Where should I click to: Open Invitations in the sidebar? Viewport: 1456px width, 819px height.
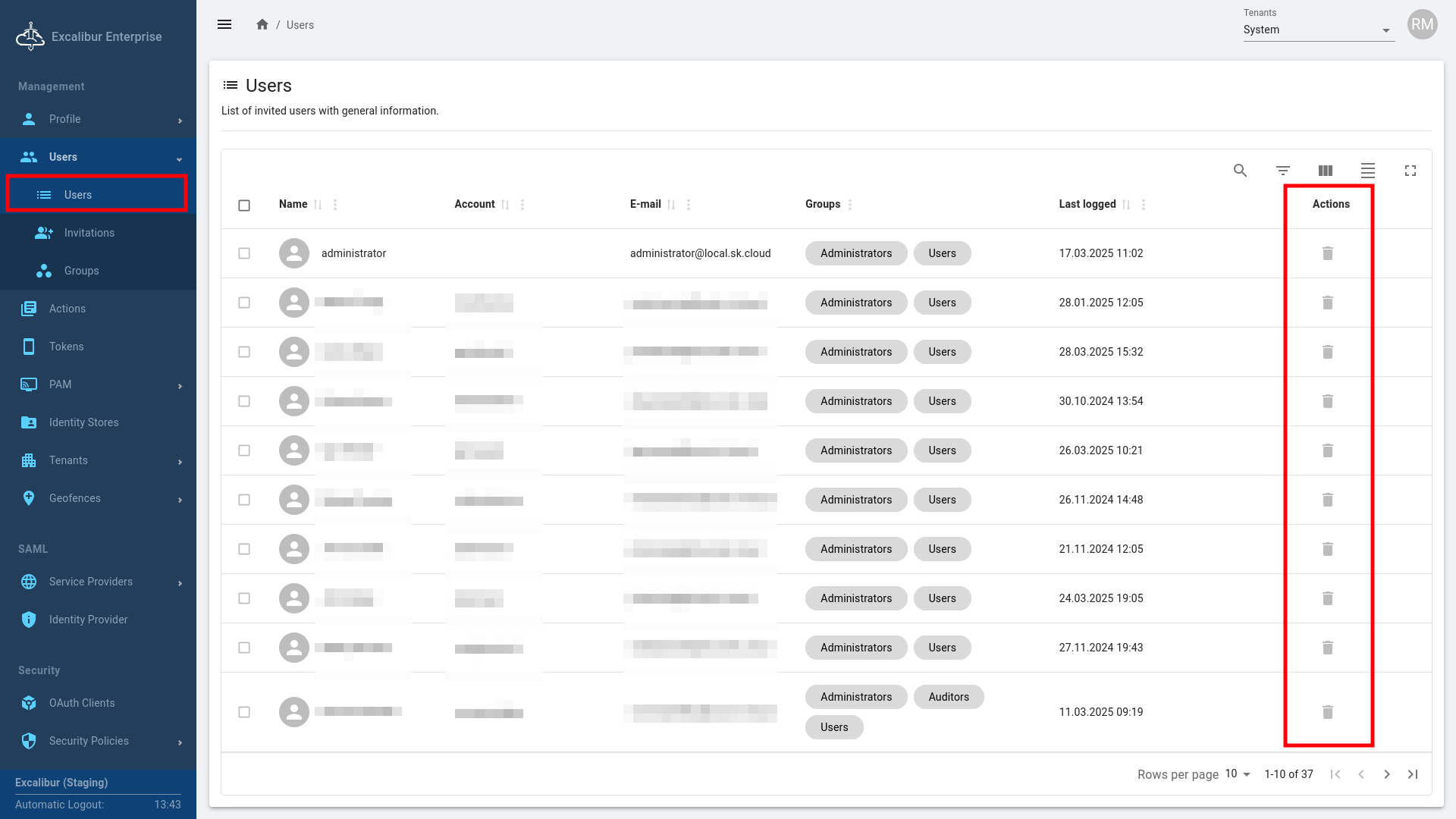coord(89,233)
